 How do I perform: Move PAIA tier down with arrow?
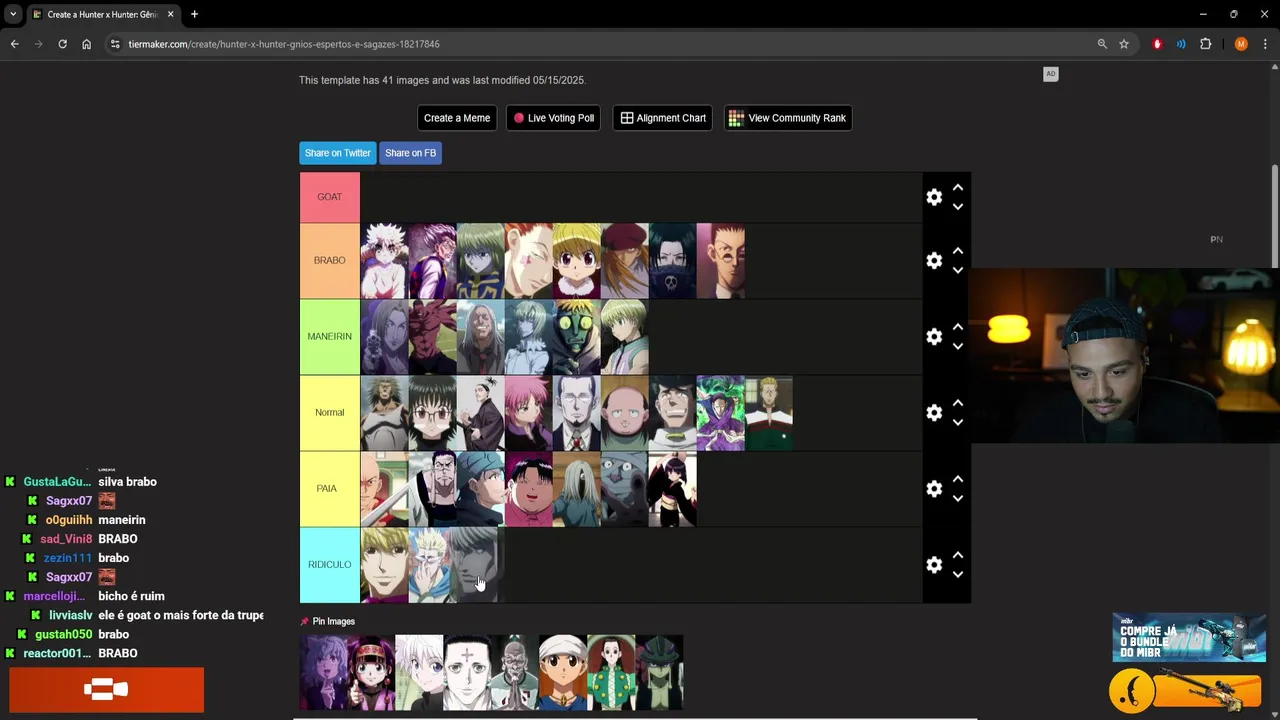958,499
